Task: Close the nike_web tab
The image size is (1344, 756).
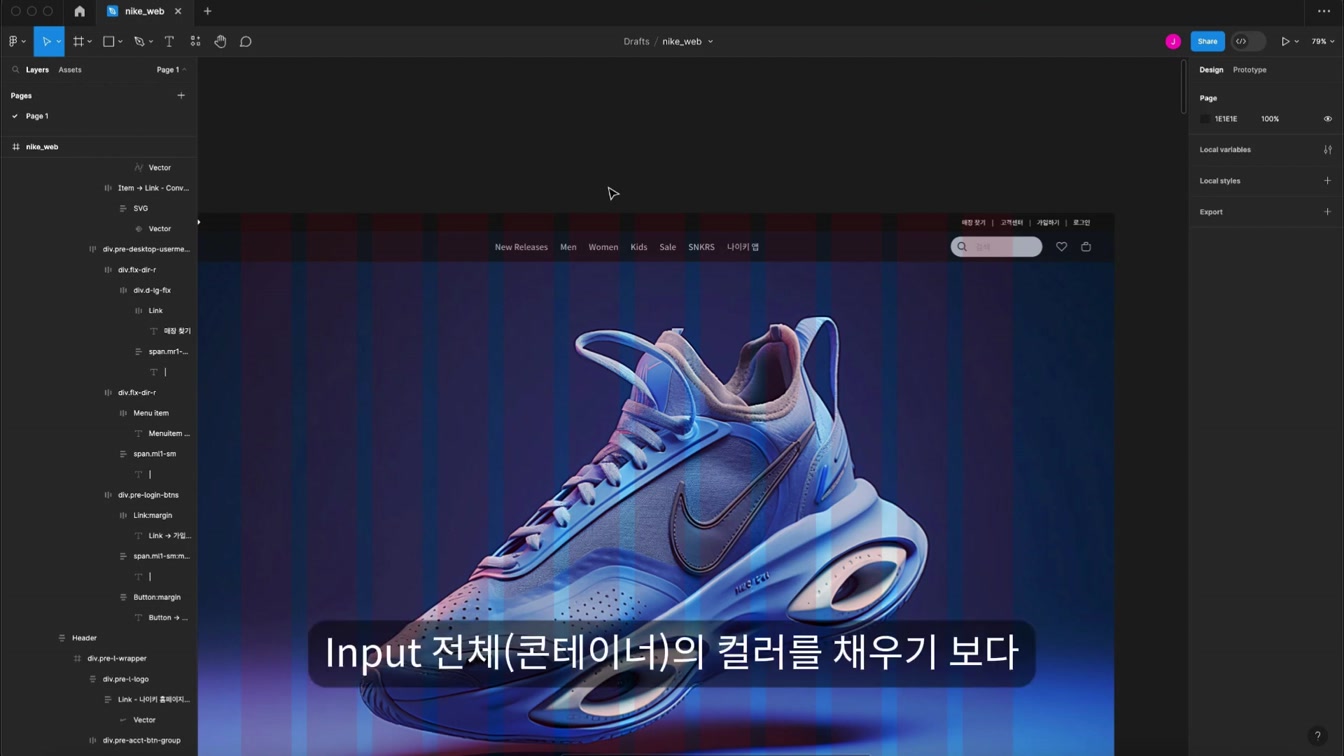Action: (178, 11)
